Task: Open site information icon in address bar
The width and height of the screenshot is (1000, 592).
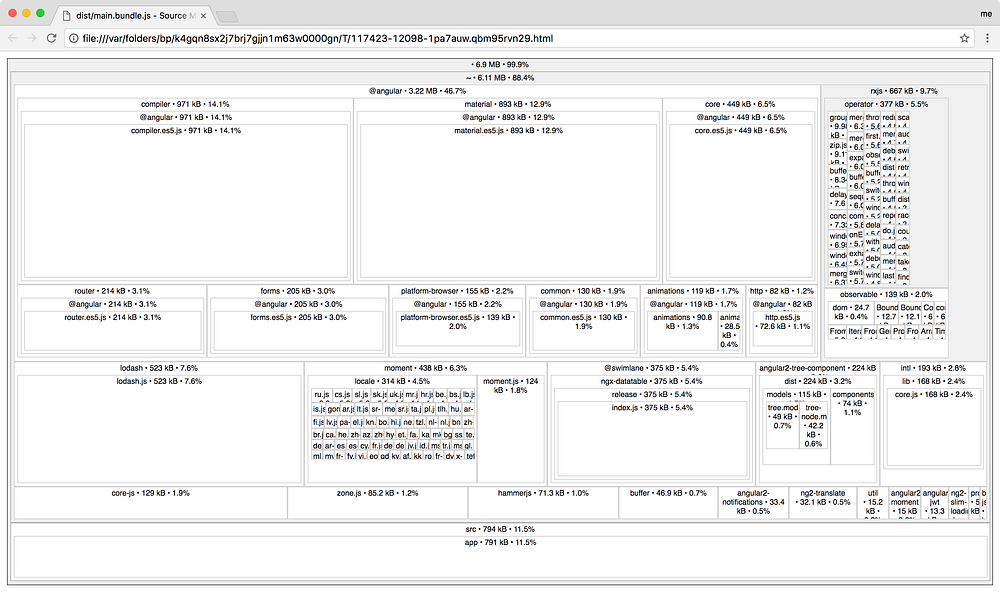Action: [x=73, y=38]
